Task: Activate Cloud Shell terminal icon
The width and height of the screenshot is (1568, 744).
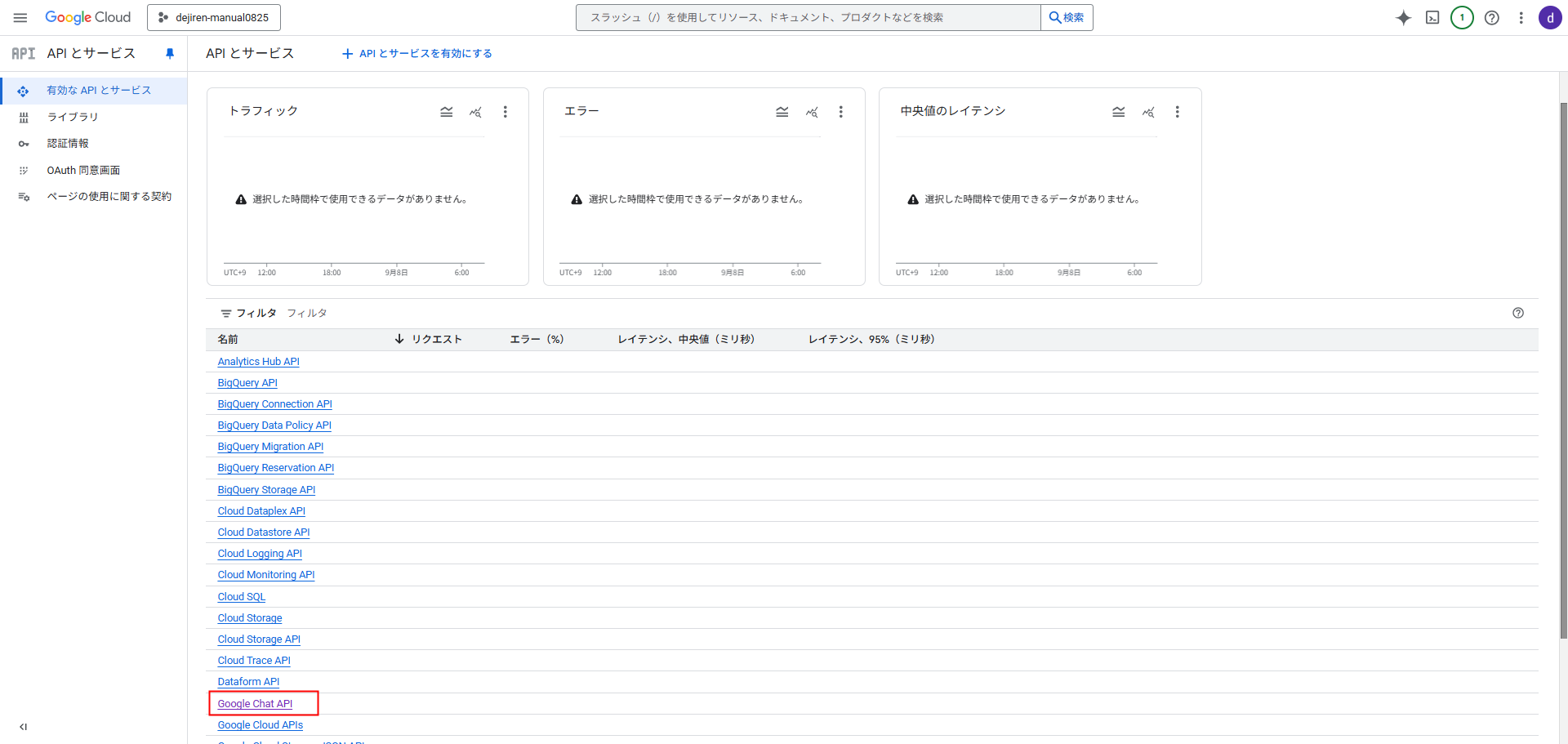Action: 1432,18
